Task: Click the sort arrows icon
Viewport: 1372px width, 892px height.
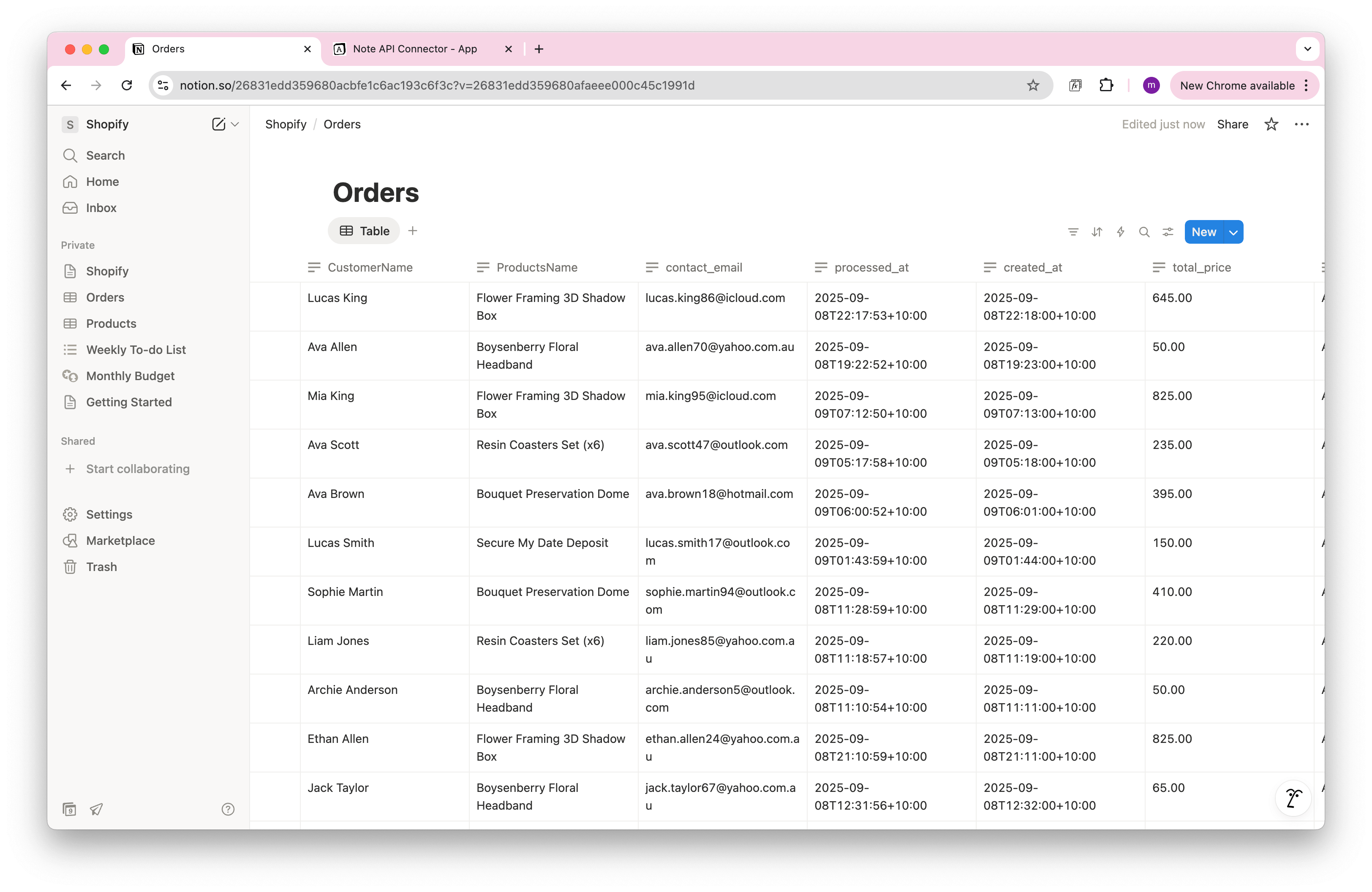Action: coord(1097,232)
